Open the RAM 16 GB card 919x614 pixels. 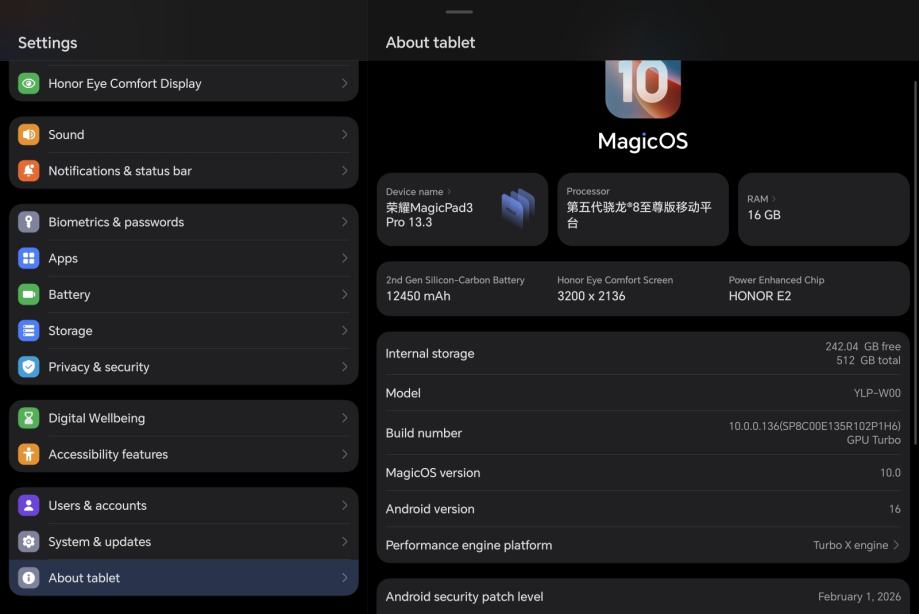click(823, 209)
